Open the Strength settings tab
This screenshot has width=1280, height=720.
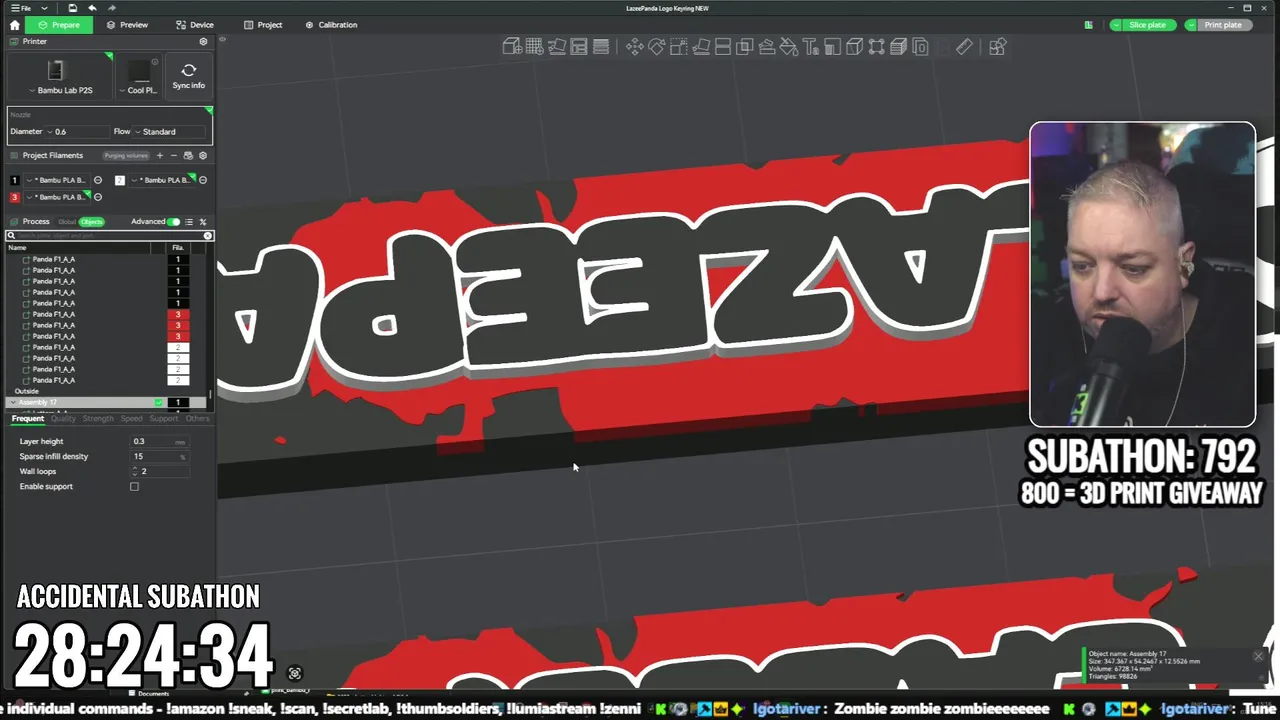98,419
